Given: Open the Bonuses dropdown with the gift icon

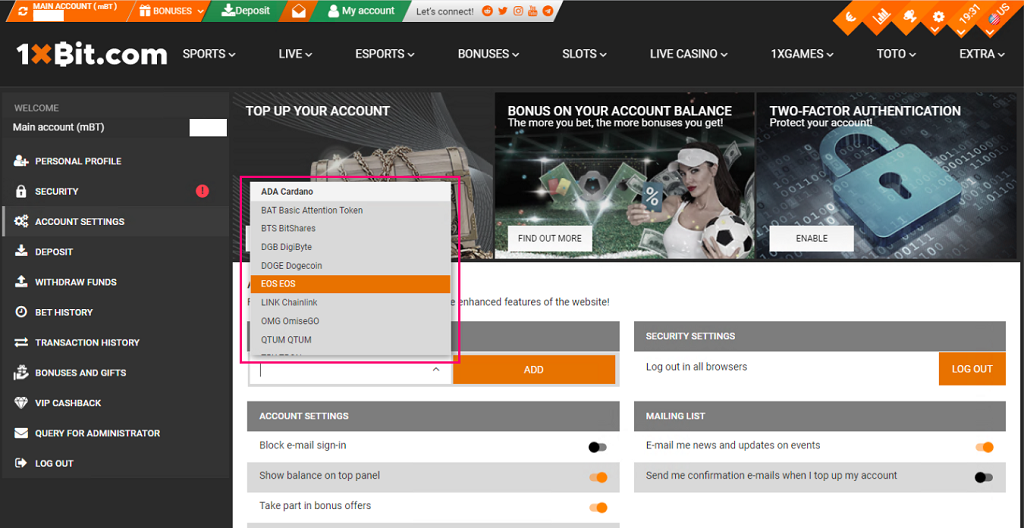Looking at the screenshot, I should (172, 10).
